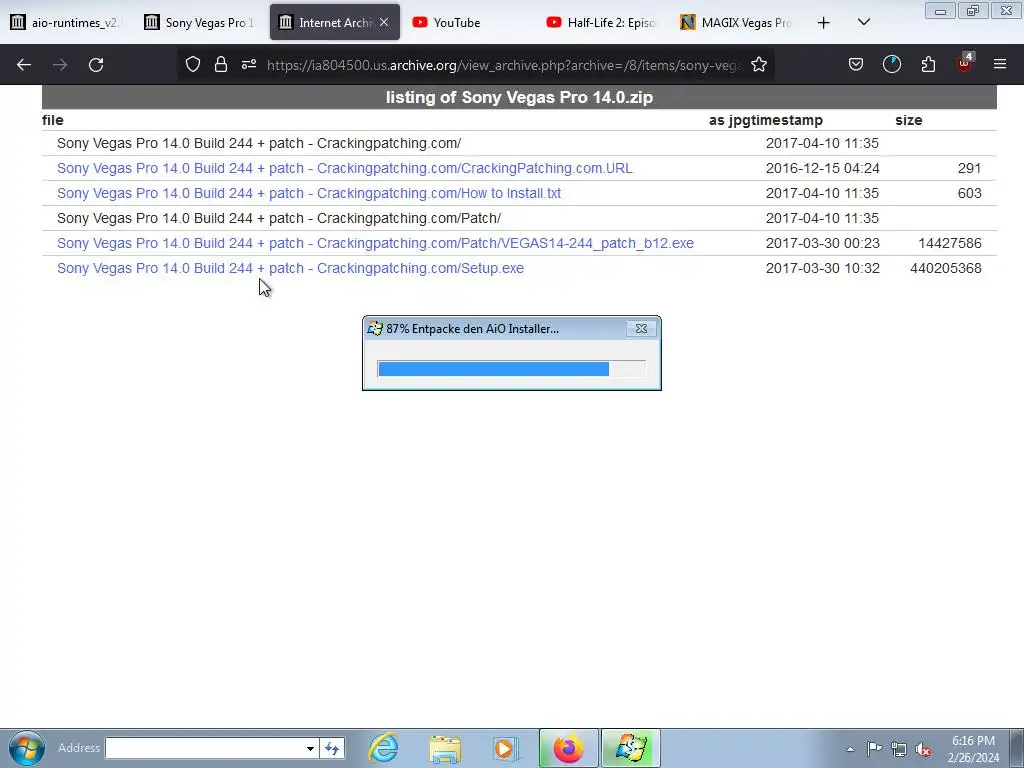The width and height of the screenshot is (1024, 768).
Task: Bookmark this page with the star icon
Action: (x=759, y=64)
